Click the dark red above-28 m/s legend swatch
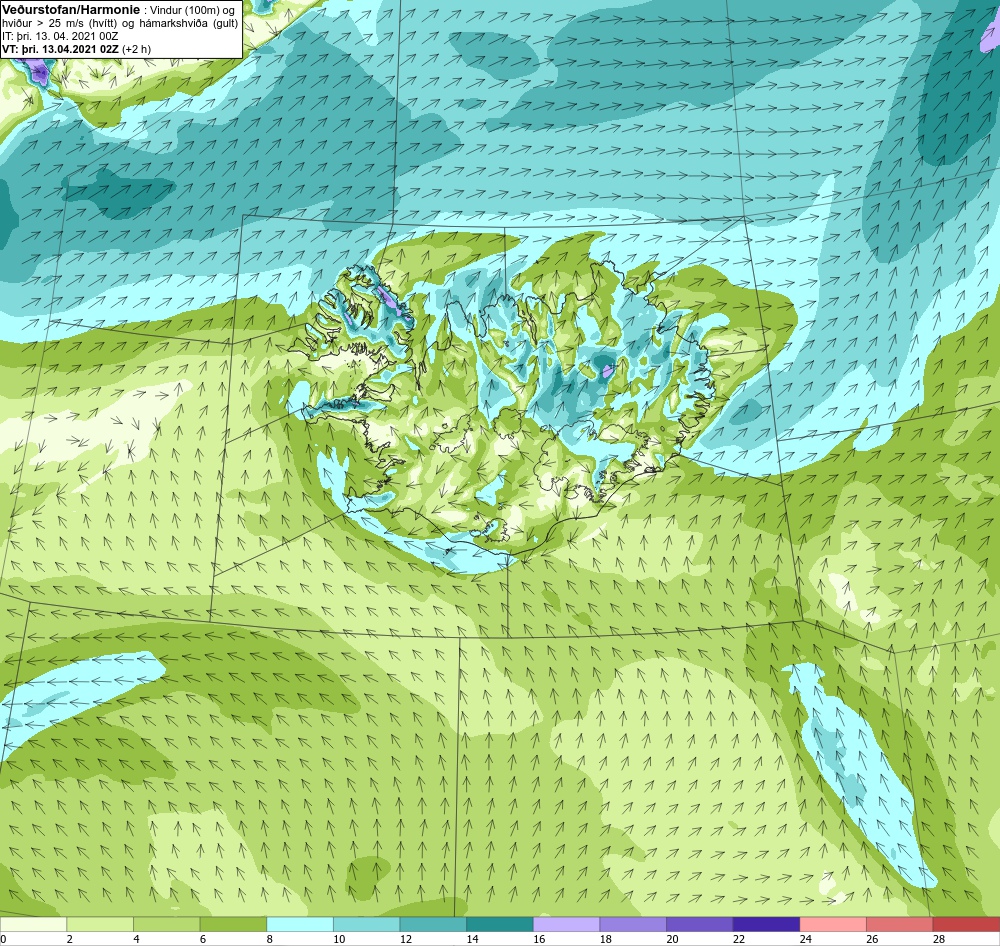Image resolution: width=1000 pixels, height=946 pixels. point(966,924)
